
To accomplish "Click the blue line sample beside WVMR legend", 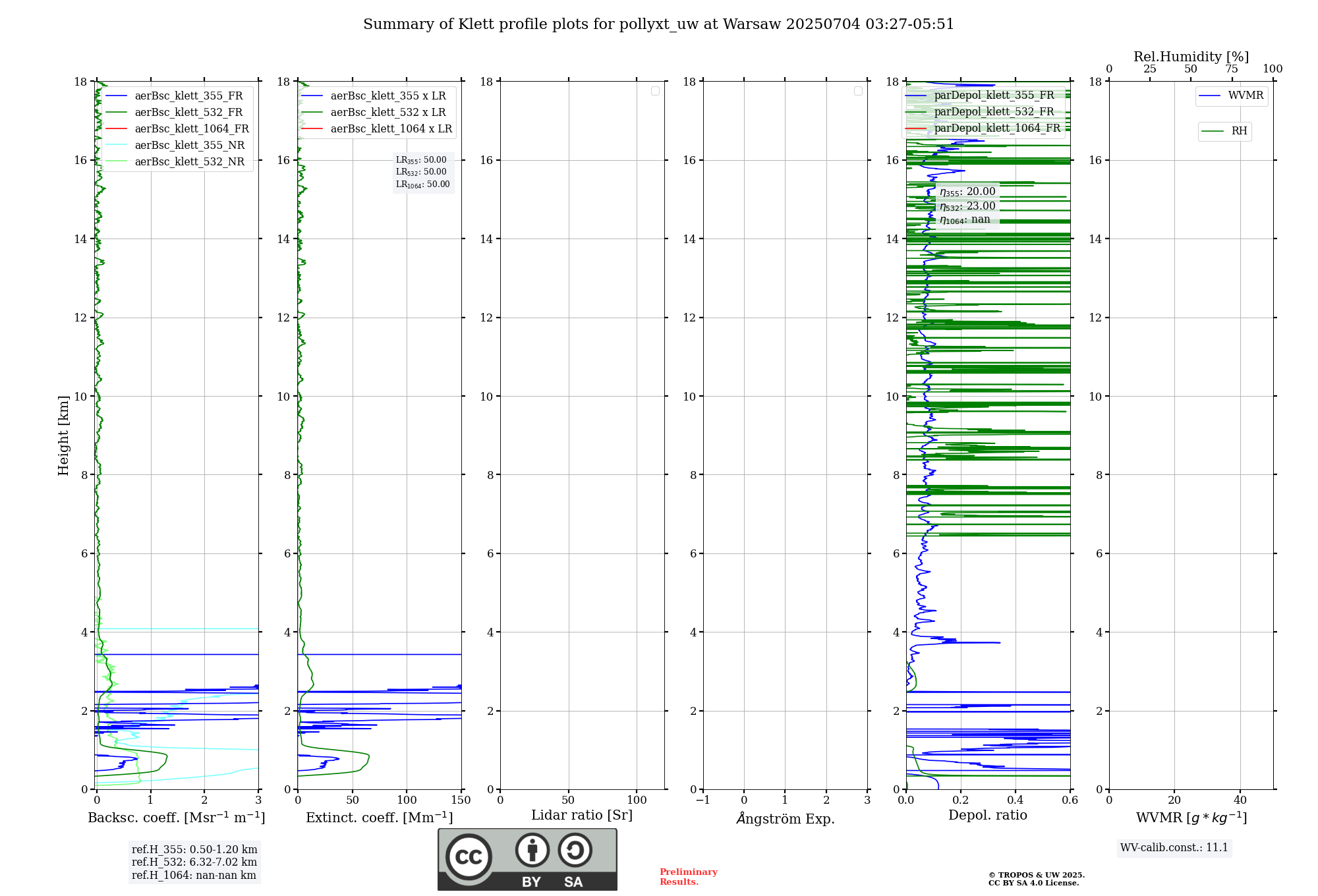I will click(x=1210, y=96).
